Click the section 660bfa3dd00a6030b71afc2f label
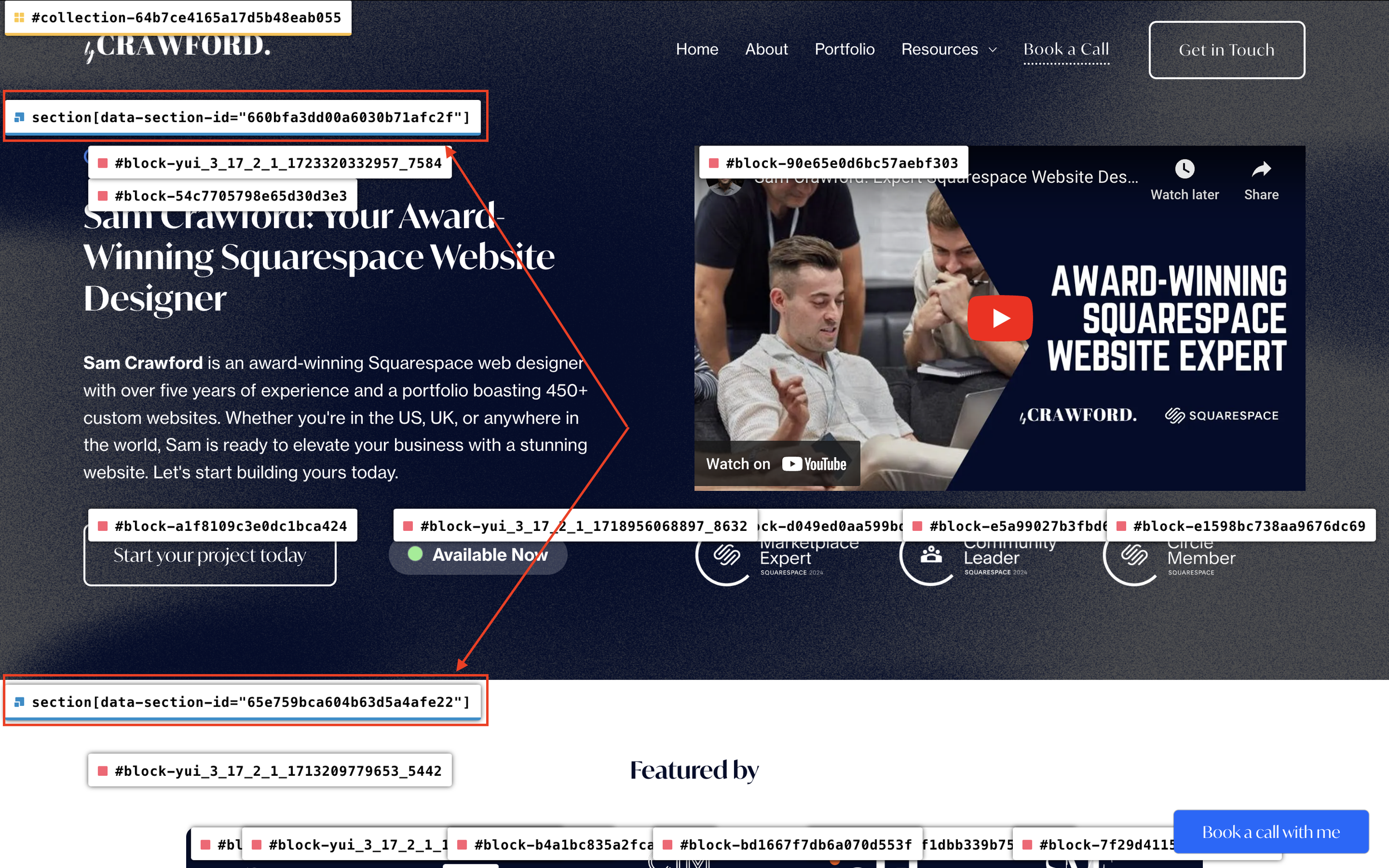This screenshot has height=868, width=1389. coord(243,118)
